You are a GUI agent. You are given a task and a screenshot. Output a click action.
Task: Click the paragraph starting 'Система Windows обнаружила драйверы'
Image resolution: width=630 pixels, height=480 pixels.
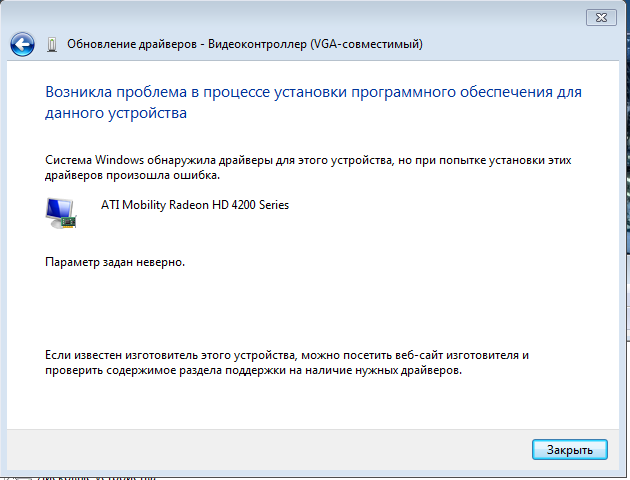pyautogui.click(x=308, y=167)
